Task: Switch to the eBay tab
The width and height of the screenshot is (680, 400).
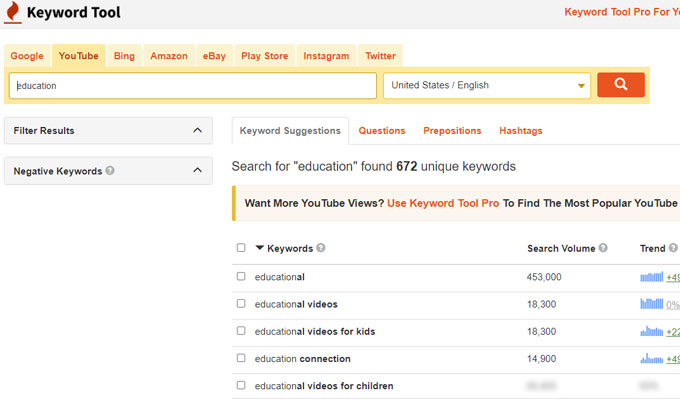Action: [214, 56]
